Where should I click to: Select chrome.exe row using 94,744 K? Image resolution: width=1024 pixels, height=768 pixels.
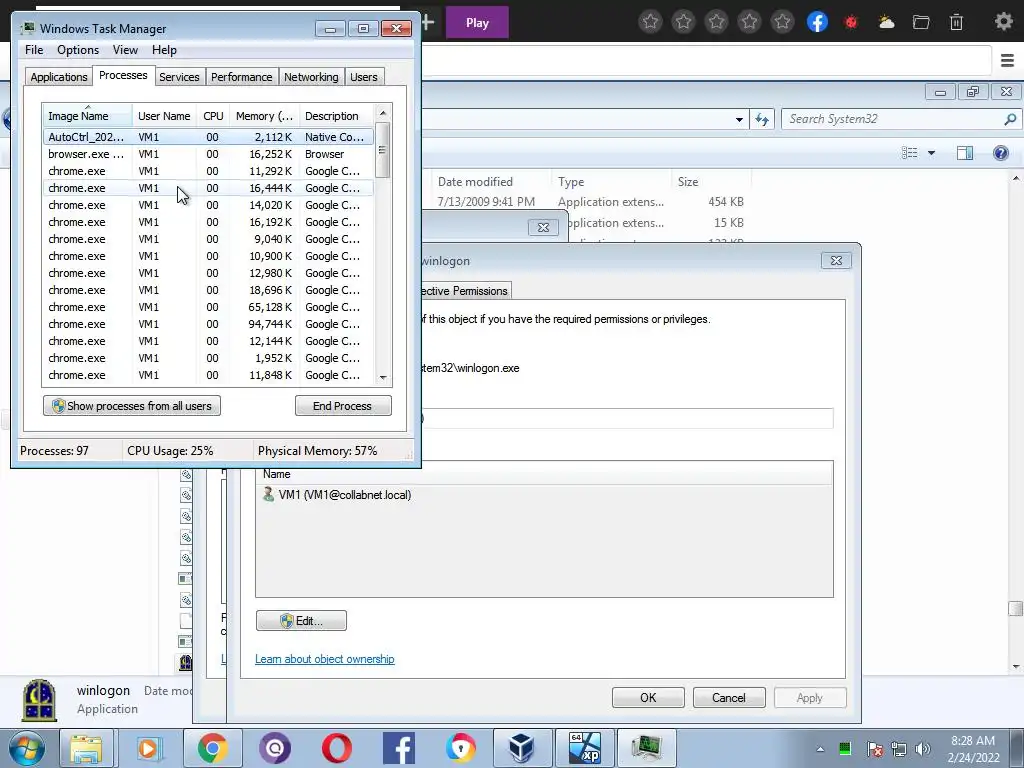pyautogui.click(x=208, y=324)
